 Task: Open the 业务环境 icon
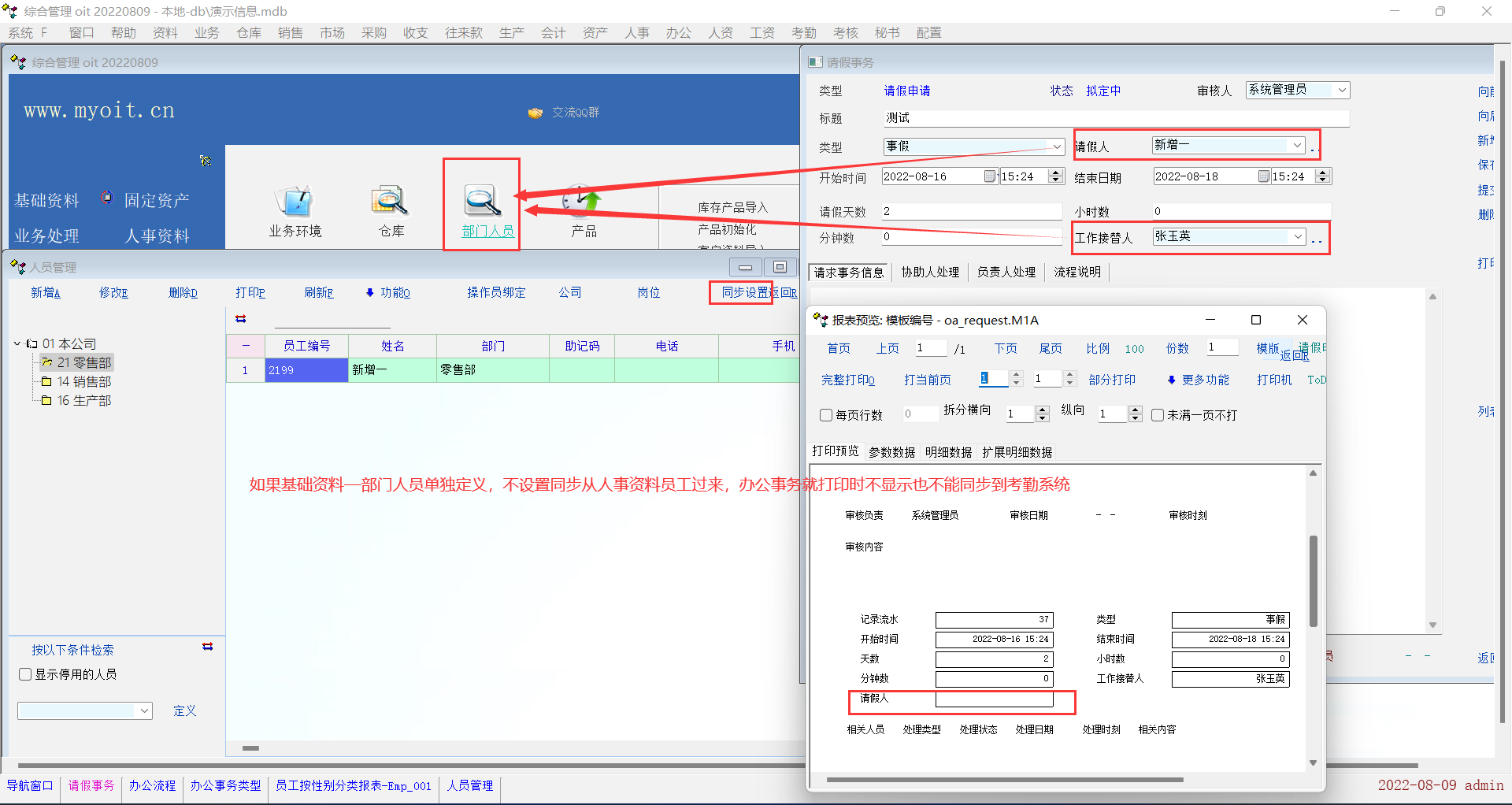coord(295,202)
